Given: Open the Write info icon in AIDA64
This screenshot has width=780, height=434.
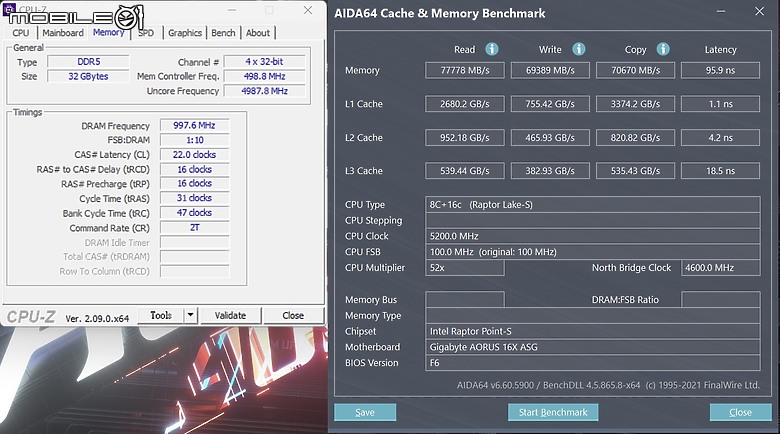Looking at the screenshot, I should coord(578,49).
